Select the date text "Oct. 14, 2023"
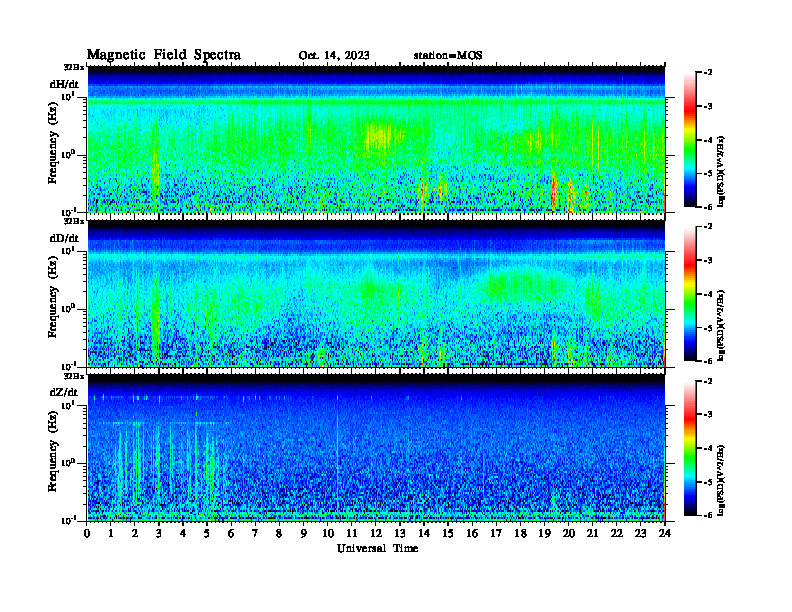 click(x=334, y=56)
